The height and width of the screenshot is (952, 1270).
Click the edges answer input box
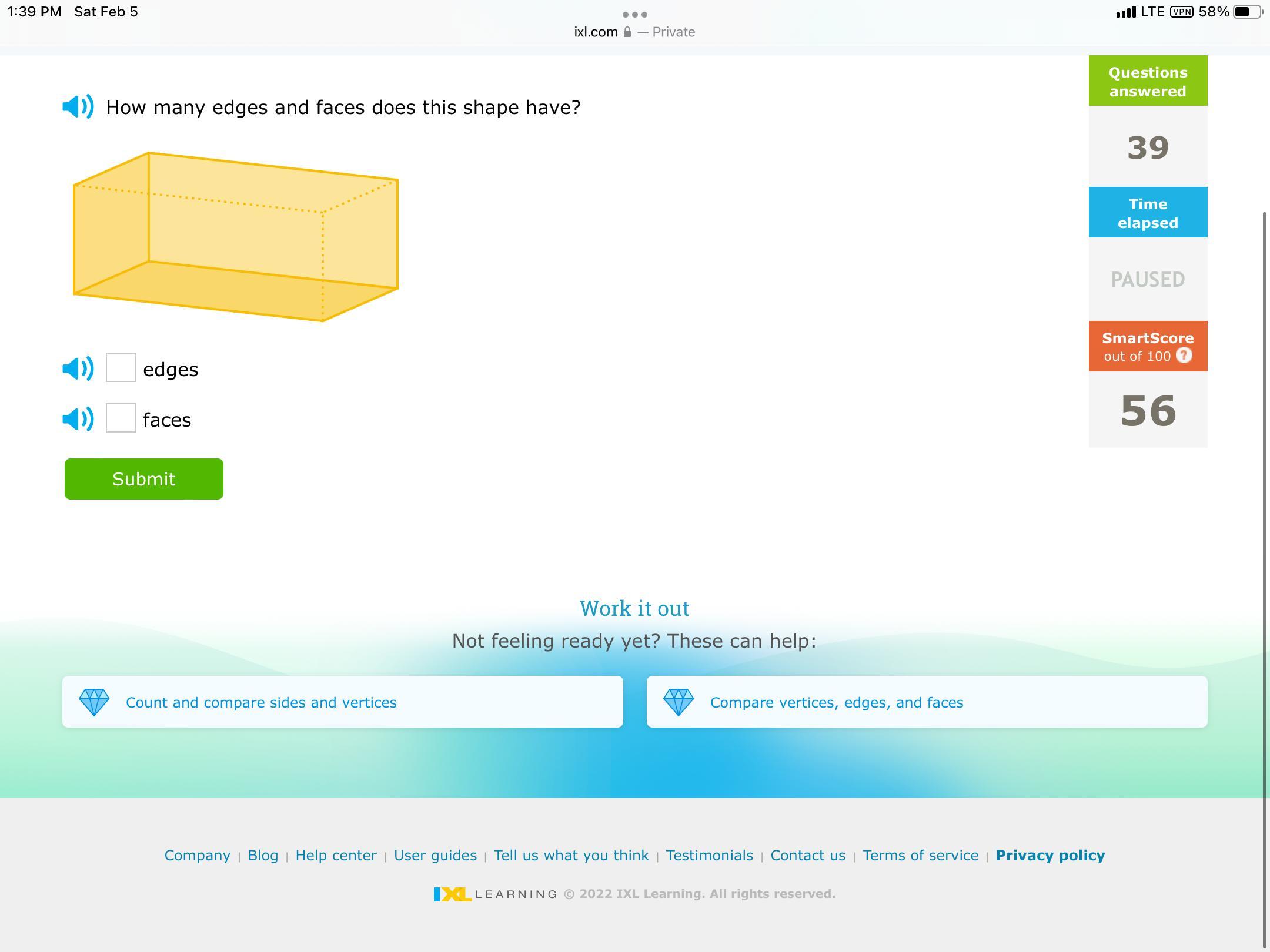pos(121,368)
